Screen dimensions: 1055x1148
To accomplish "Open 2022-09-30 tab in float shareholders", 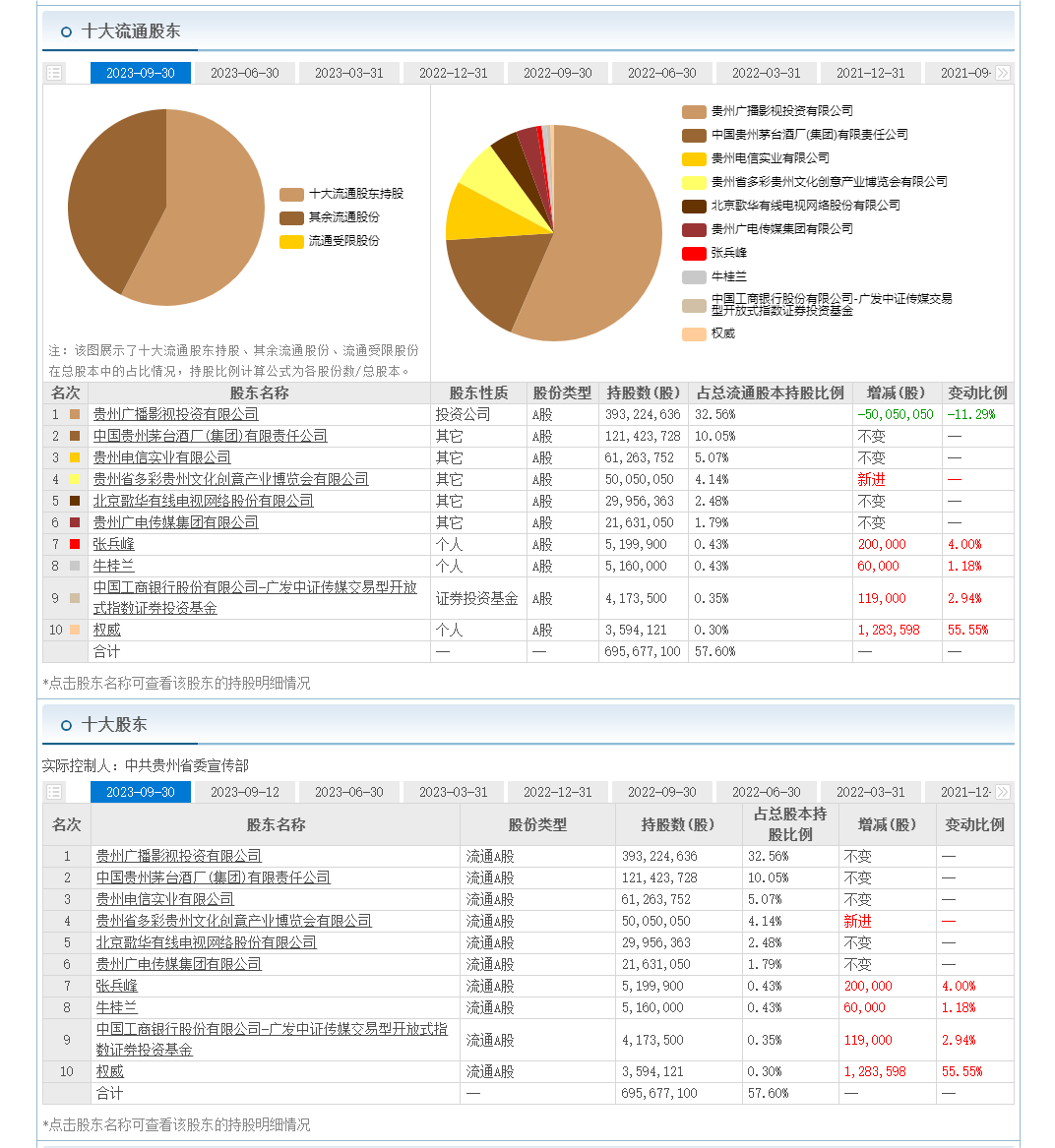I will 558,73.
